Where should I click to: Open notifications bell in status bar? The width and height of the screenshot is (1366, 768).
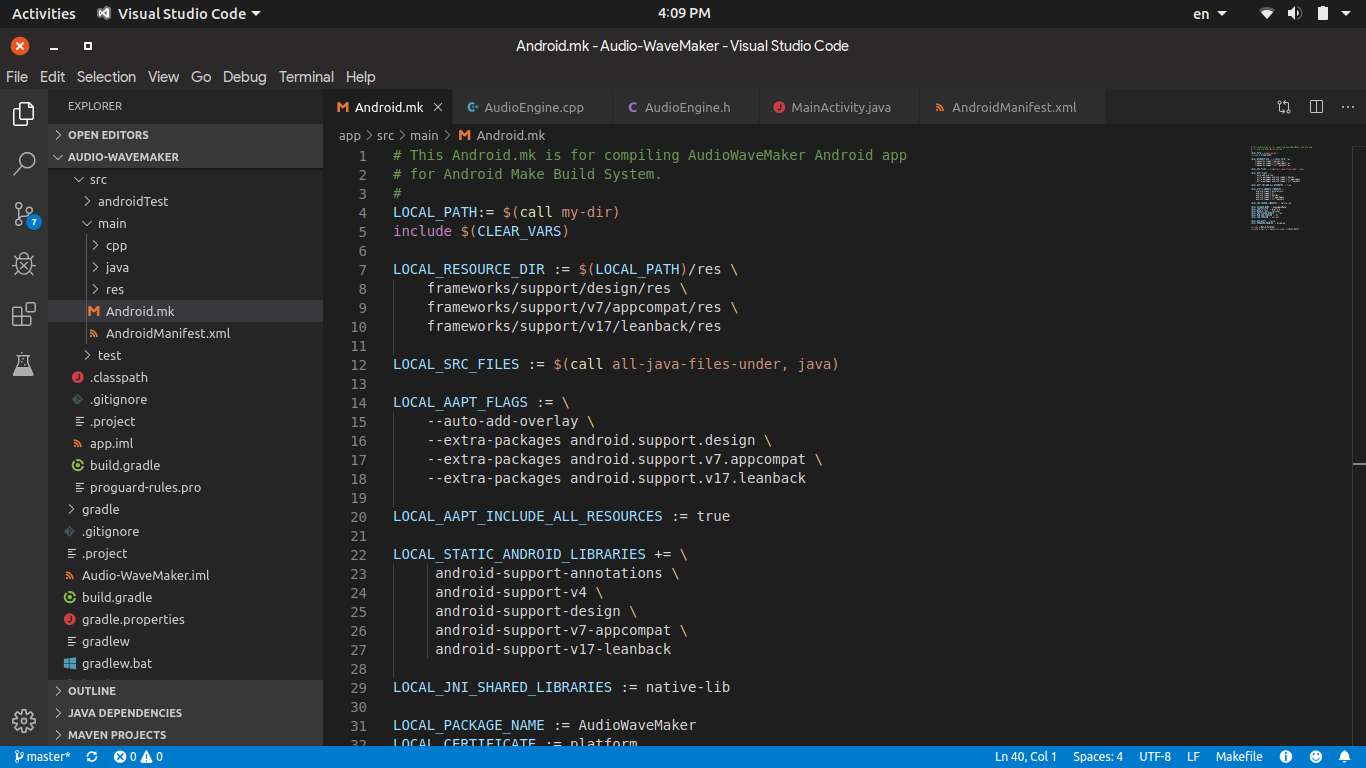pyautogui.click(x=1346, y=757)
